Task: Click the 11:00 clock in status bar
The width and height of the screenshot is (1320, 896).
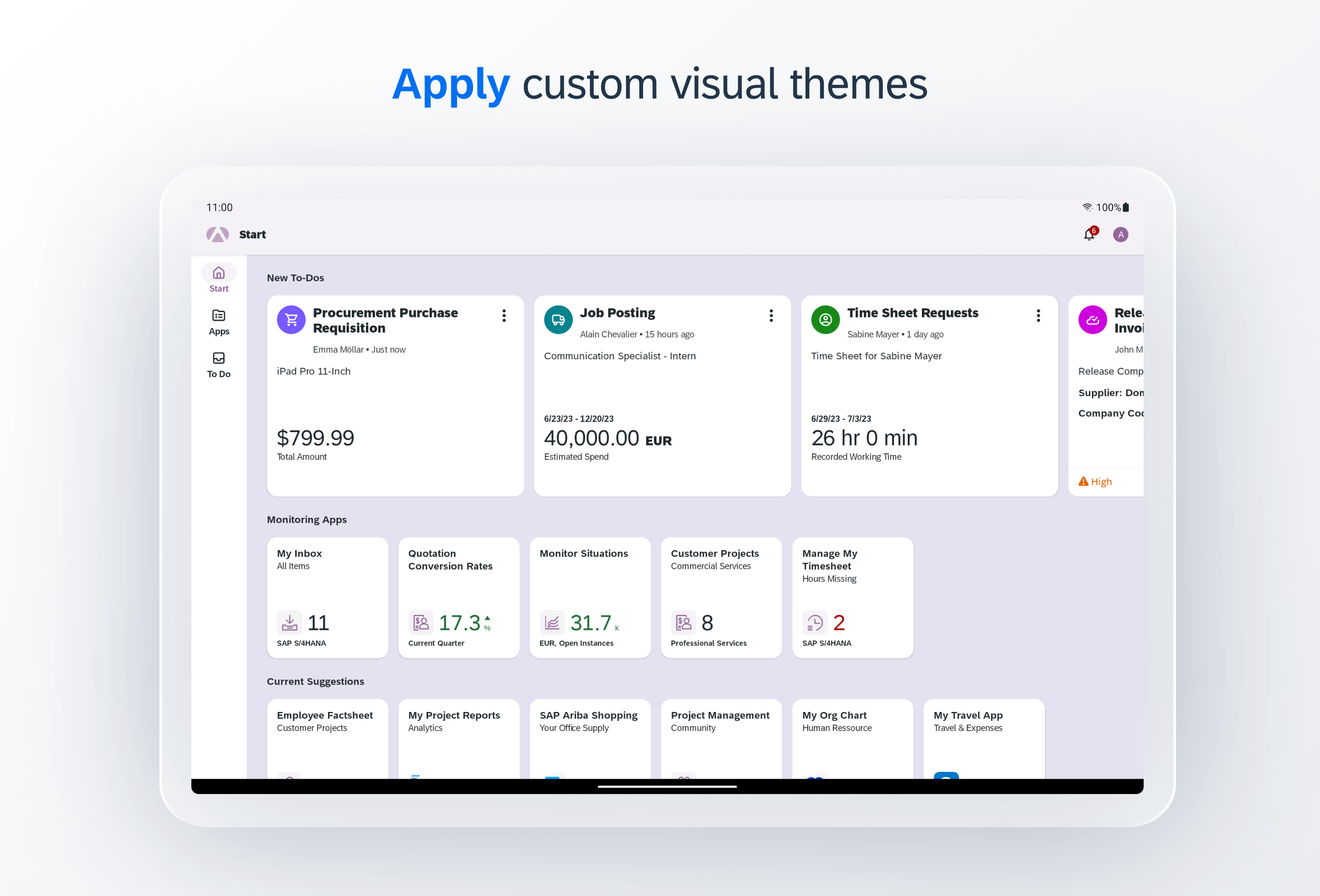Action: [x=219, y=207]
